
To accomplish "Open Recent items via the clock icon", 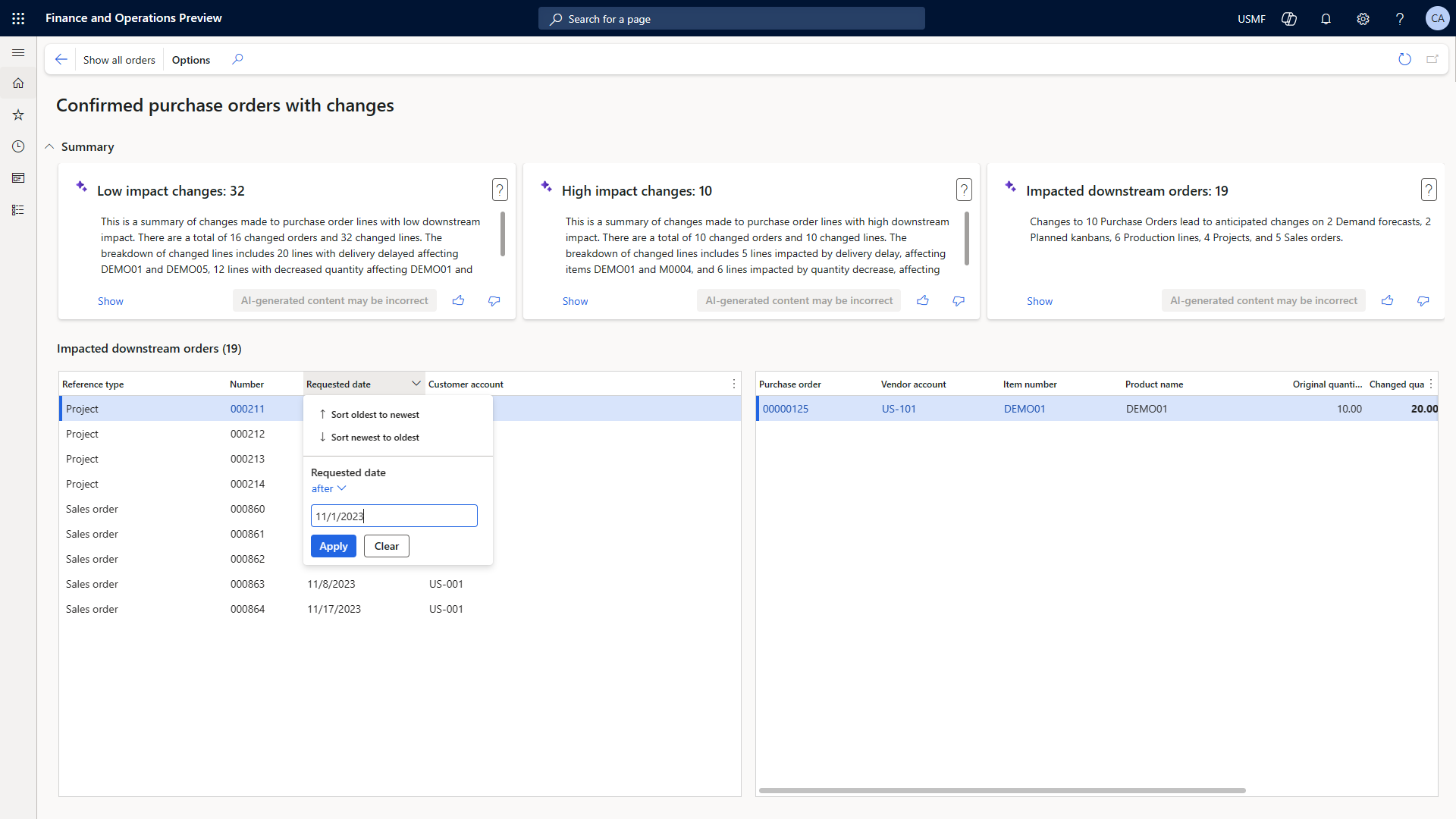I will (x=18, y=146).
